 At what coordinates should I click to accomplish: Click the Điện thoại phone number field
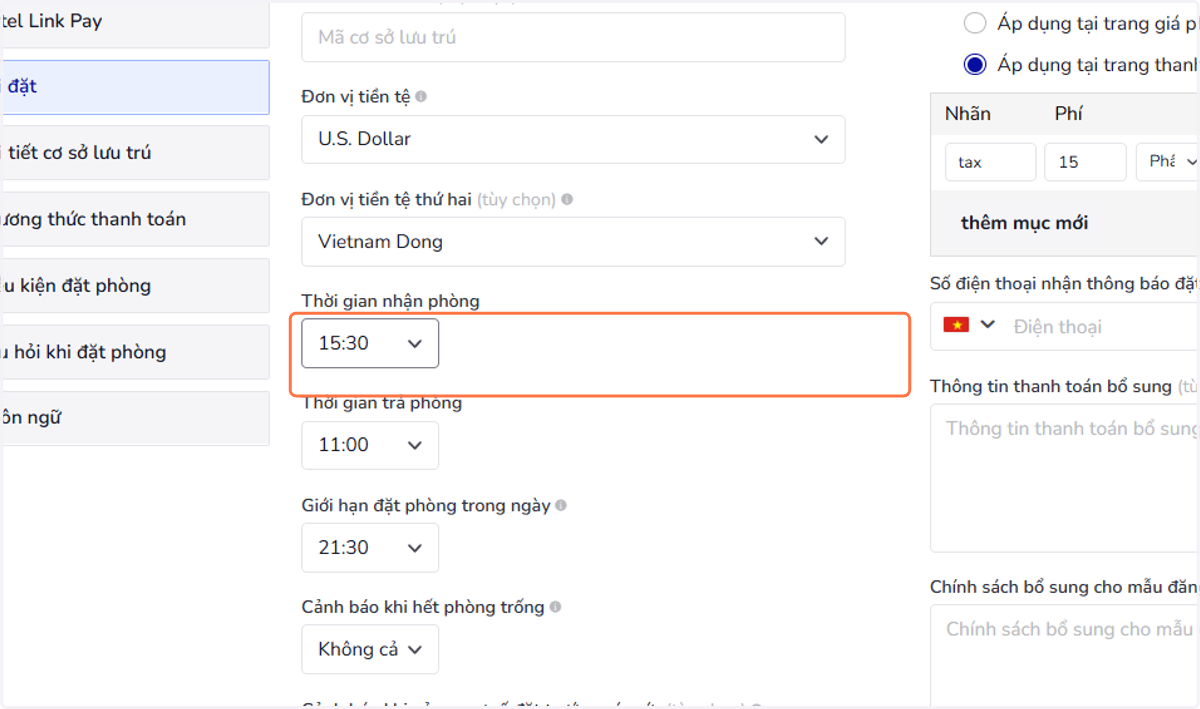1100,327
